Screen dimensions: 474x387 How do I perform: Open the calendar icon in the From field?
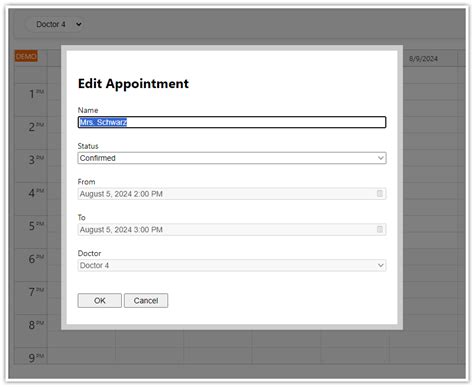pos(380,193)
